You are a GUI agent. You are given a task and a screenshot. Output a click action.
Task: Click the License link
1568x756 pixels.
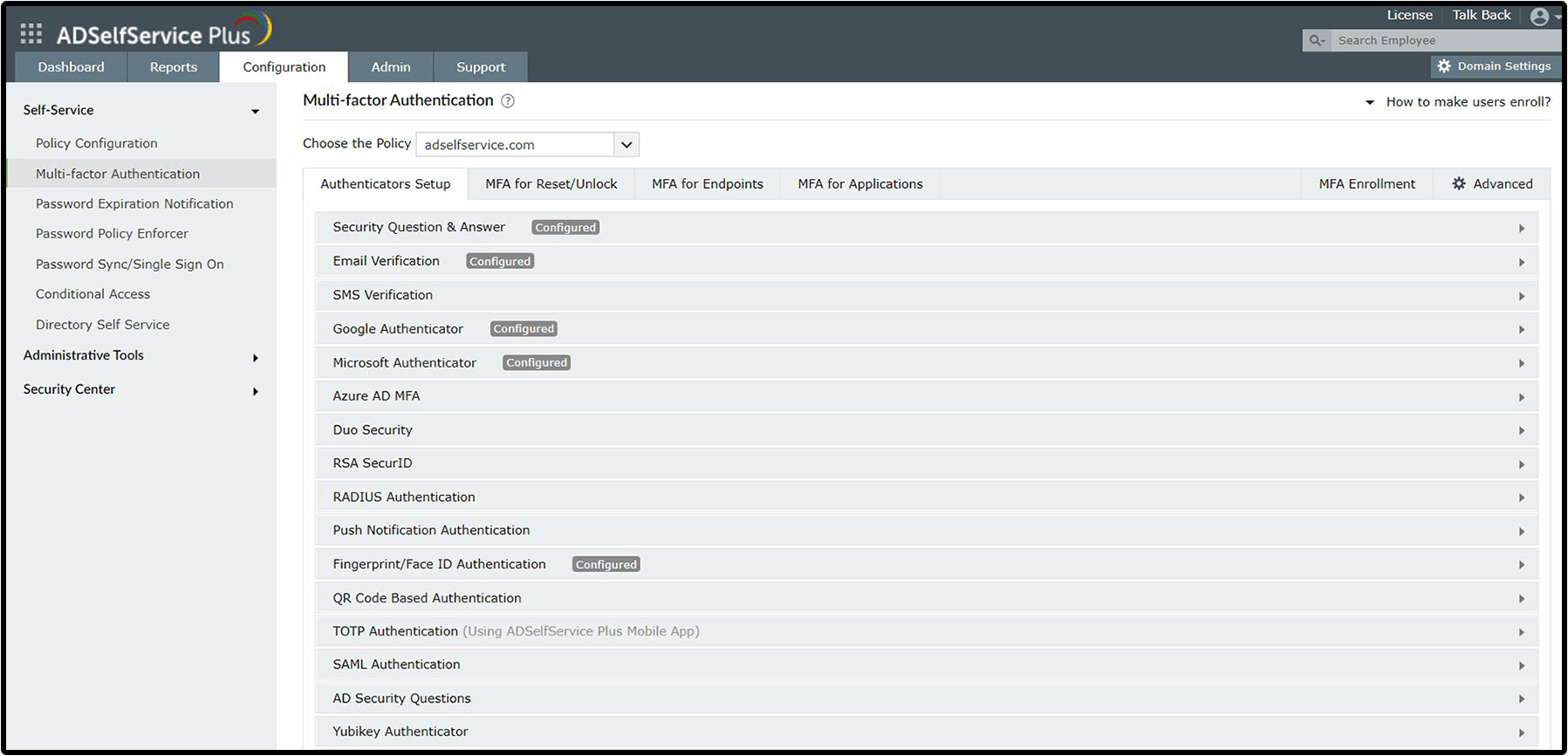pyautogui.click(x=1410, y=15)
